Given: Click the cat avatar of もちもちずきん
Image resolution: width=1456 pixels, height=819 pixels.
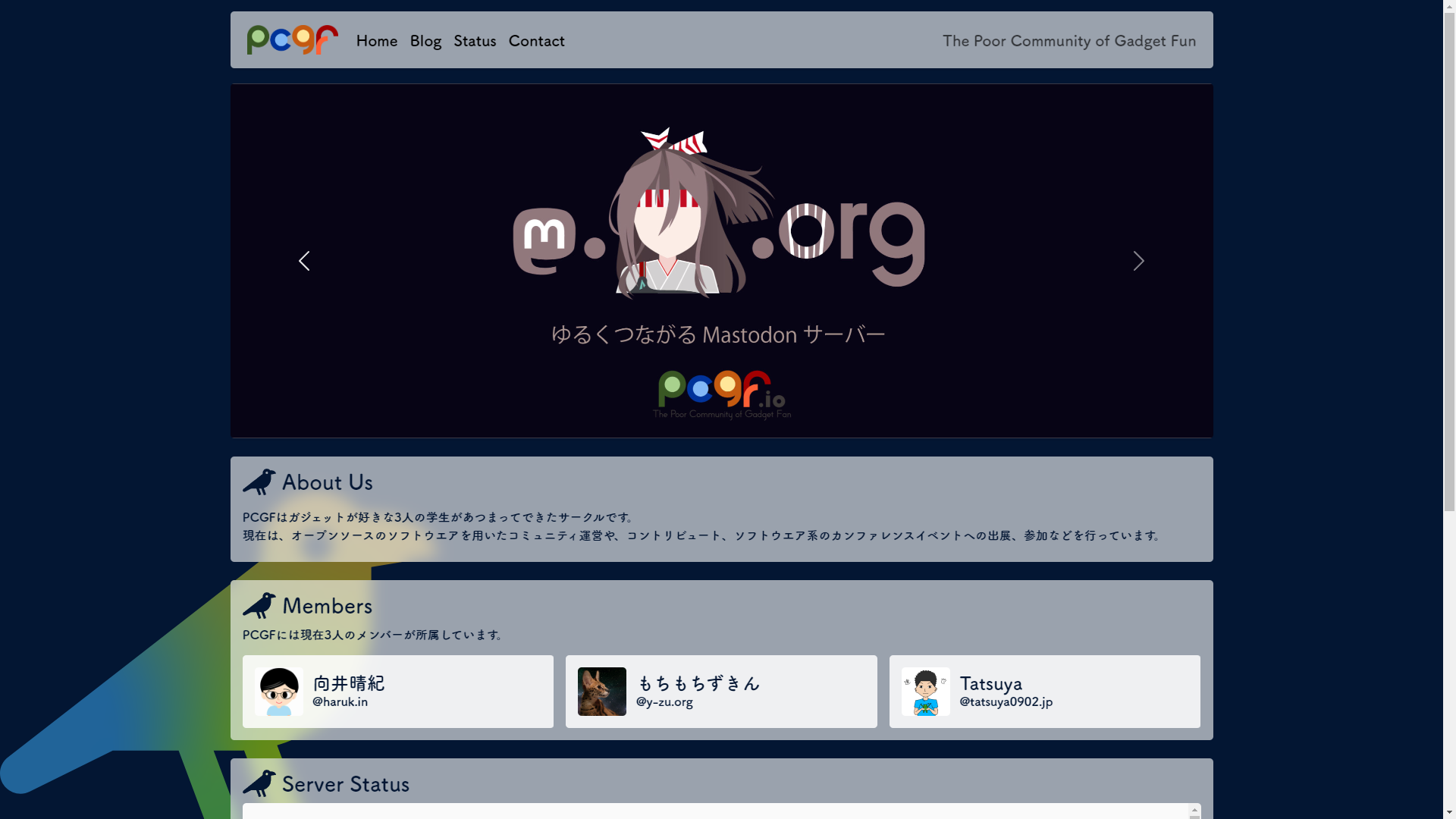Looking at the screenshot, I should coord(602,692).
